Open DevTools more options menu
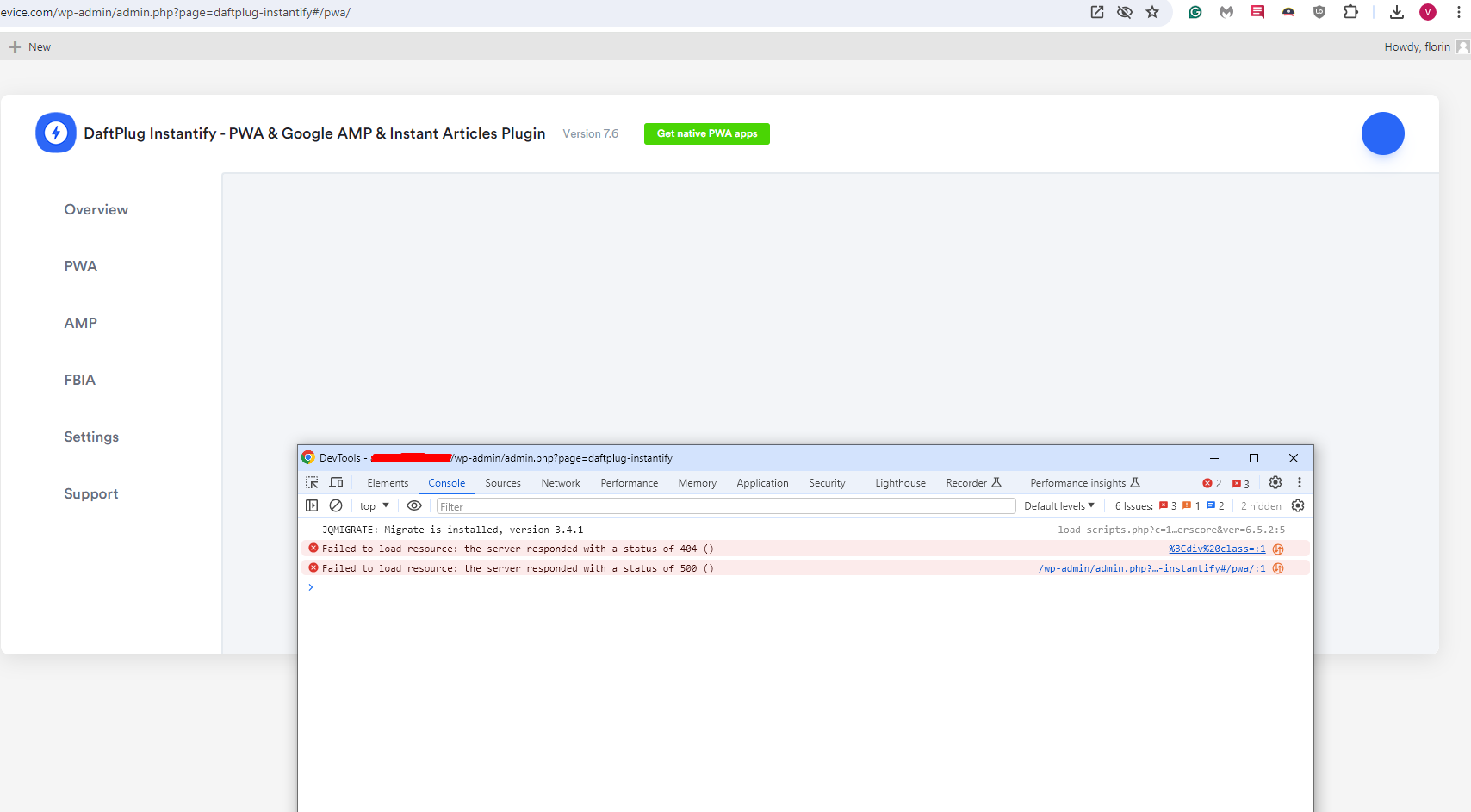This screenshot has width=1471, height=812. pyautogui.click(x=1300, y=483)
